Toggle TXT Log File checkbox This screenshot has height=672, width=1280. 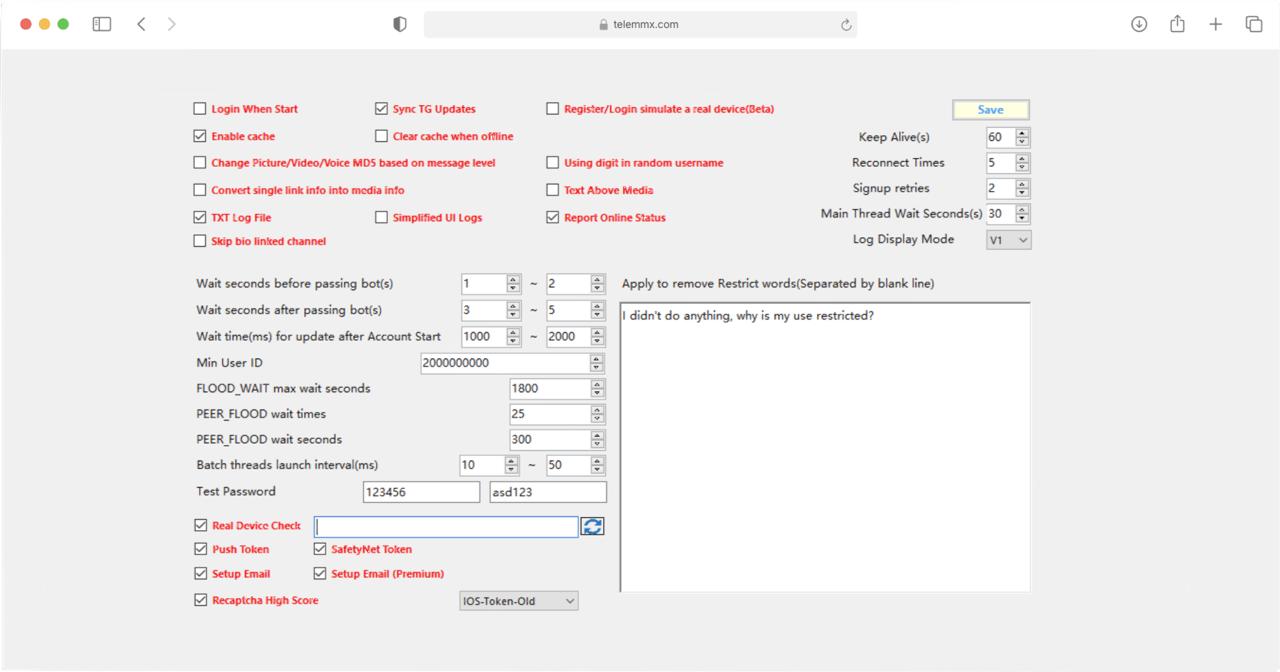200,217
